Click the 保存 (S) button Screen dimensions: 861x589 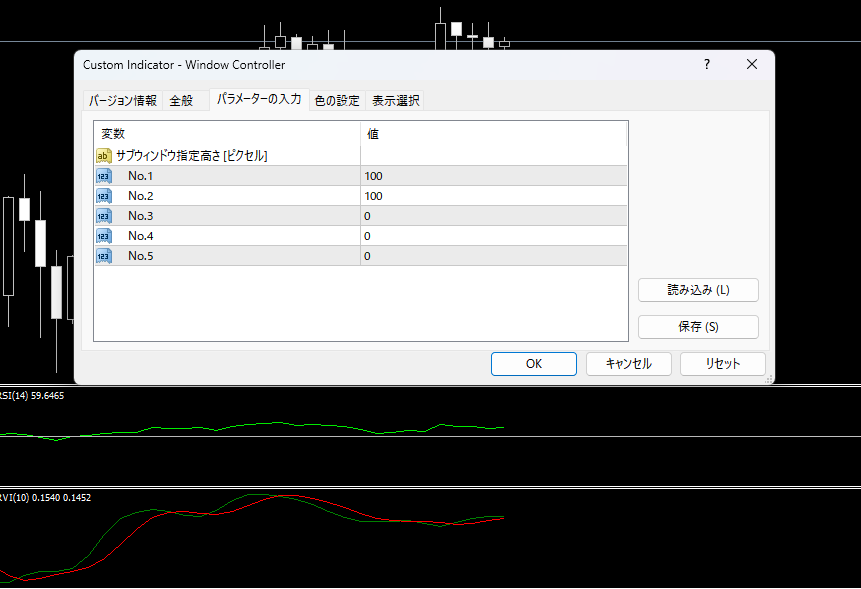pos(698,327)
